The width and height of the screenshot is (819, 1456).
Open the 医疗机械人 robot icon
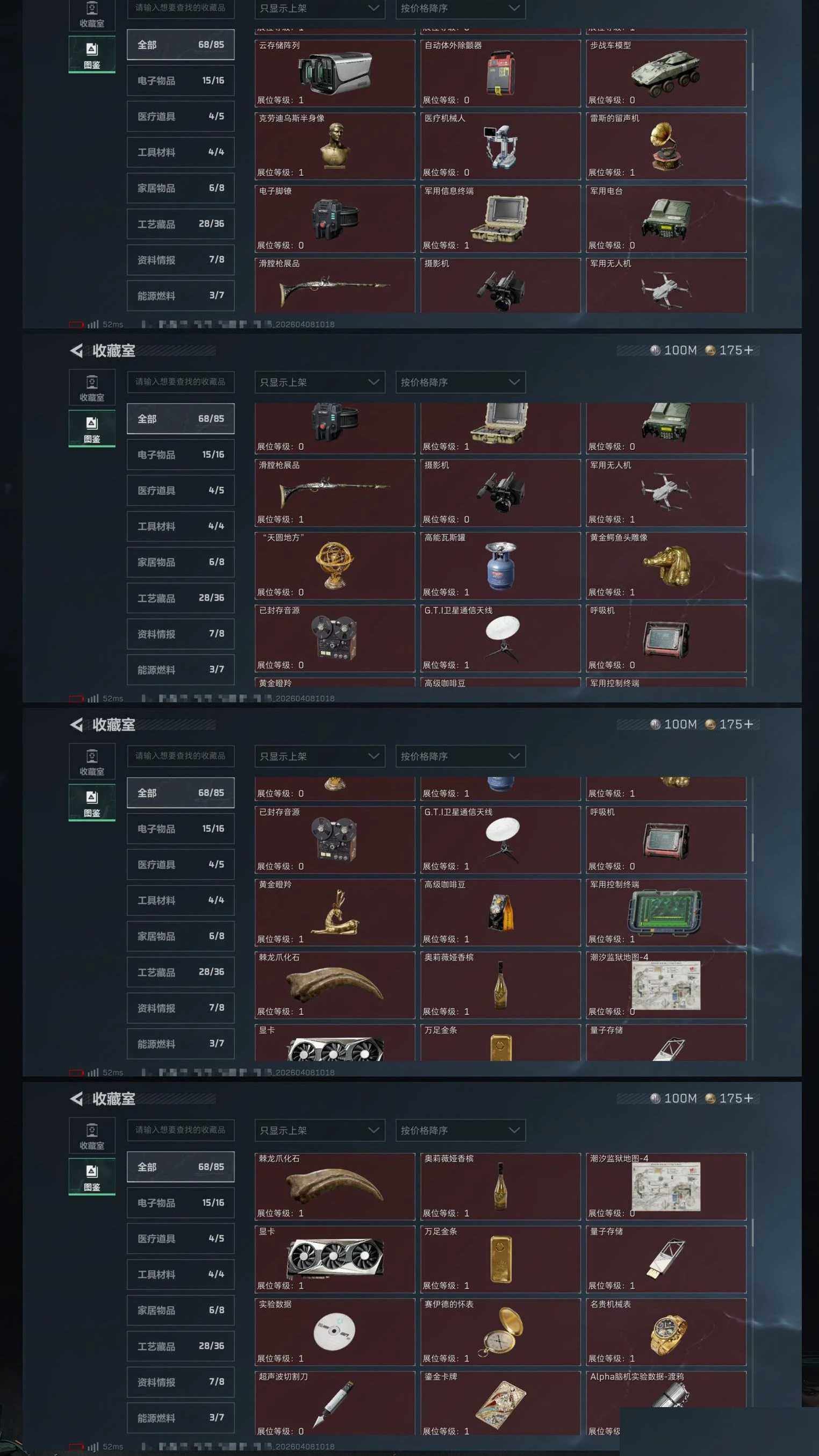(500, 146)
